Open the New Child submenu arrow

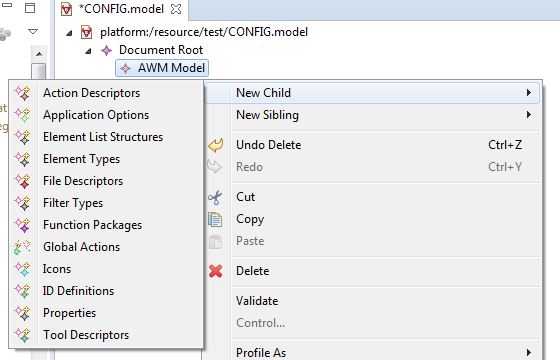tap(529, 93)
